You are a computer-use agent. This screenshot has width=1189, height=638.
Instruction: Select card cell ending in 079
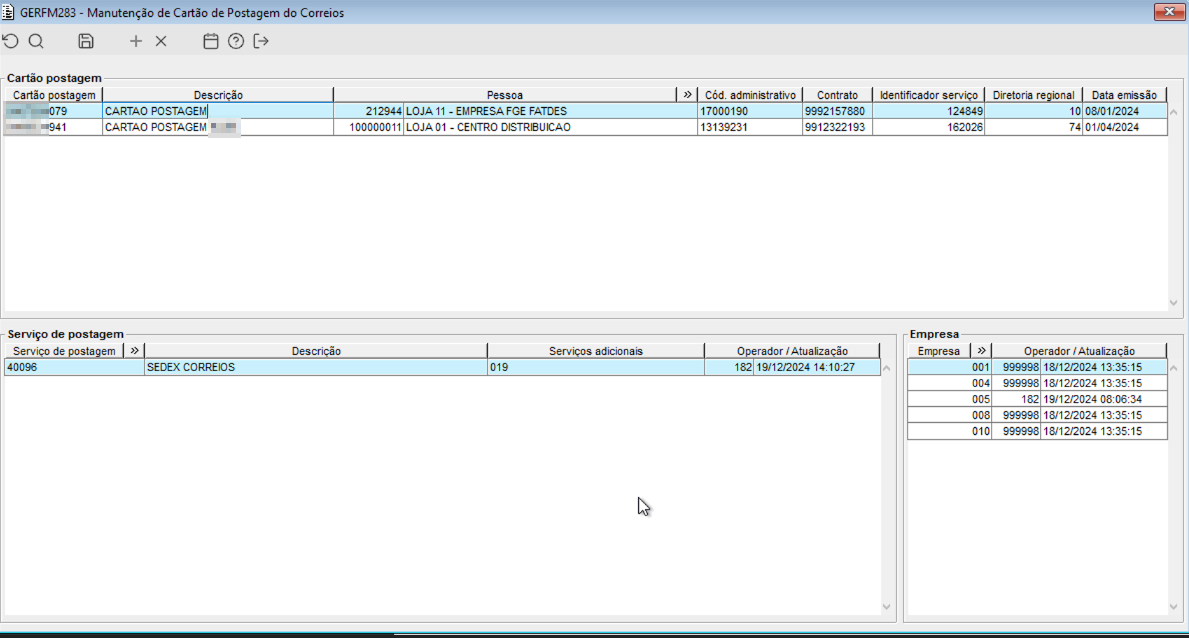click(x=53, y=111)
